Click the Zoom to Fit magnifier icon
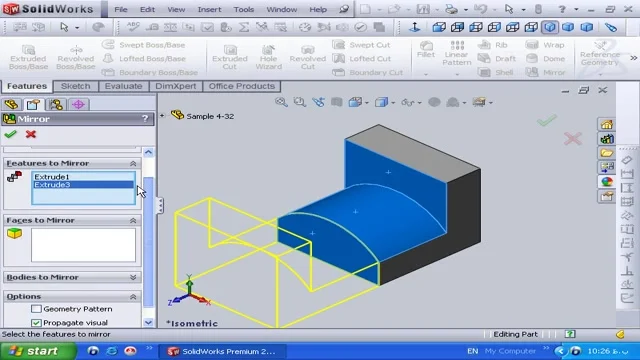Viewport: 640px width, 360px height. pyautogui.click(x=281, y=102)
